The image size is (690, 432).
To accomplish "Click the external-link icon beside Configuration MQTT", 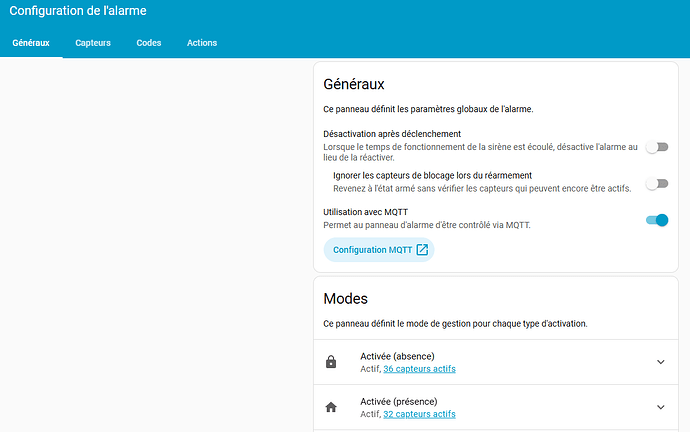I will tap(422, 250).
